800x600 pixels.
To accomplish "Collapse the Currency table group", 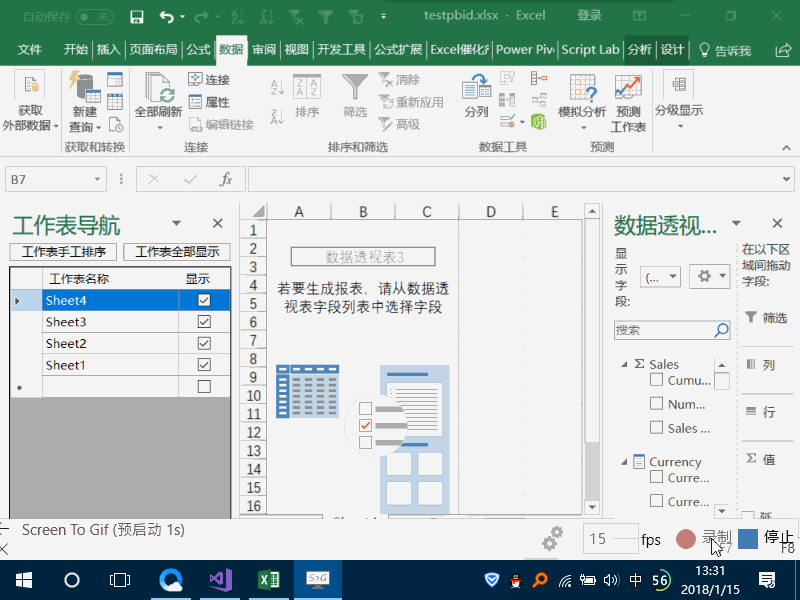I will 624,462.
